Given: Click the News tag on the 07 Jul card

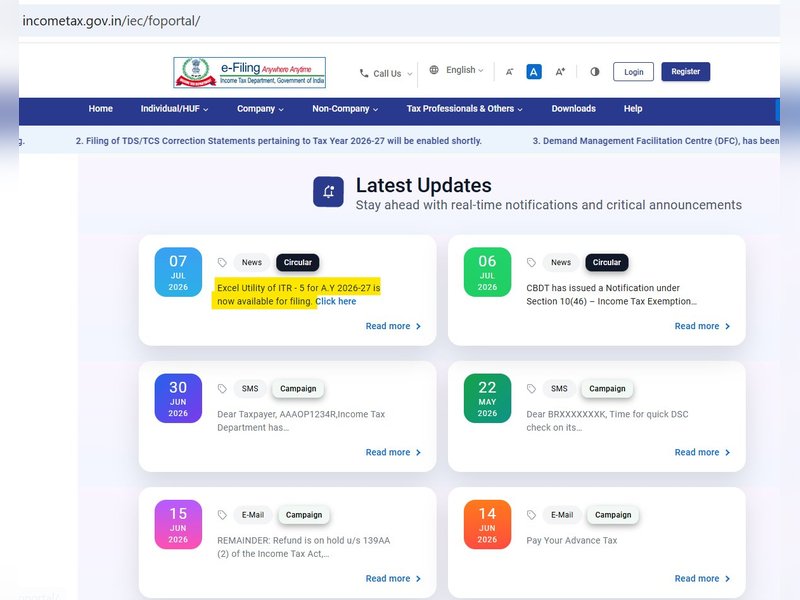Looking at the screenshot, I should click(x=252, y=262).
